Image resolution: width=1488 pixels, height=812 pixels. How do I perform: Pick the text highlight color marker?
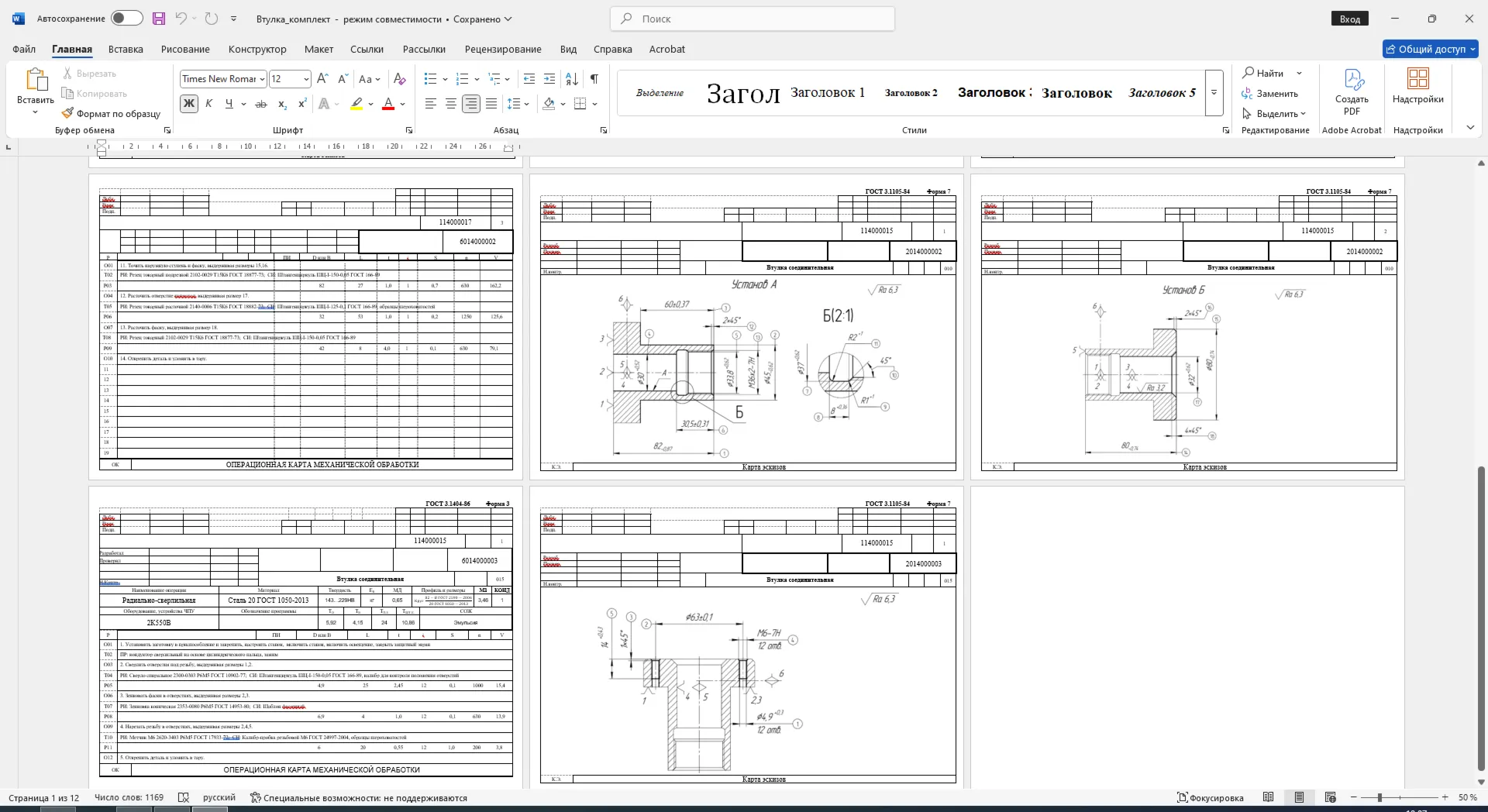click(x=356, y=104)
